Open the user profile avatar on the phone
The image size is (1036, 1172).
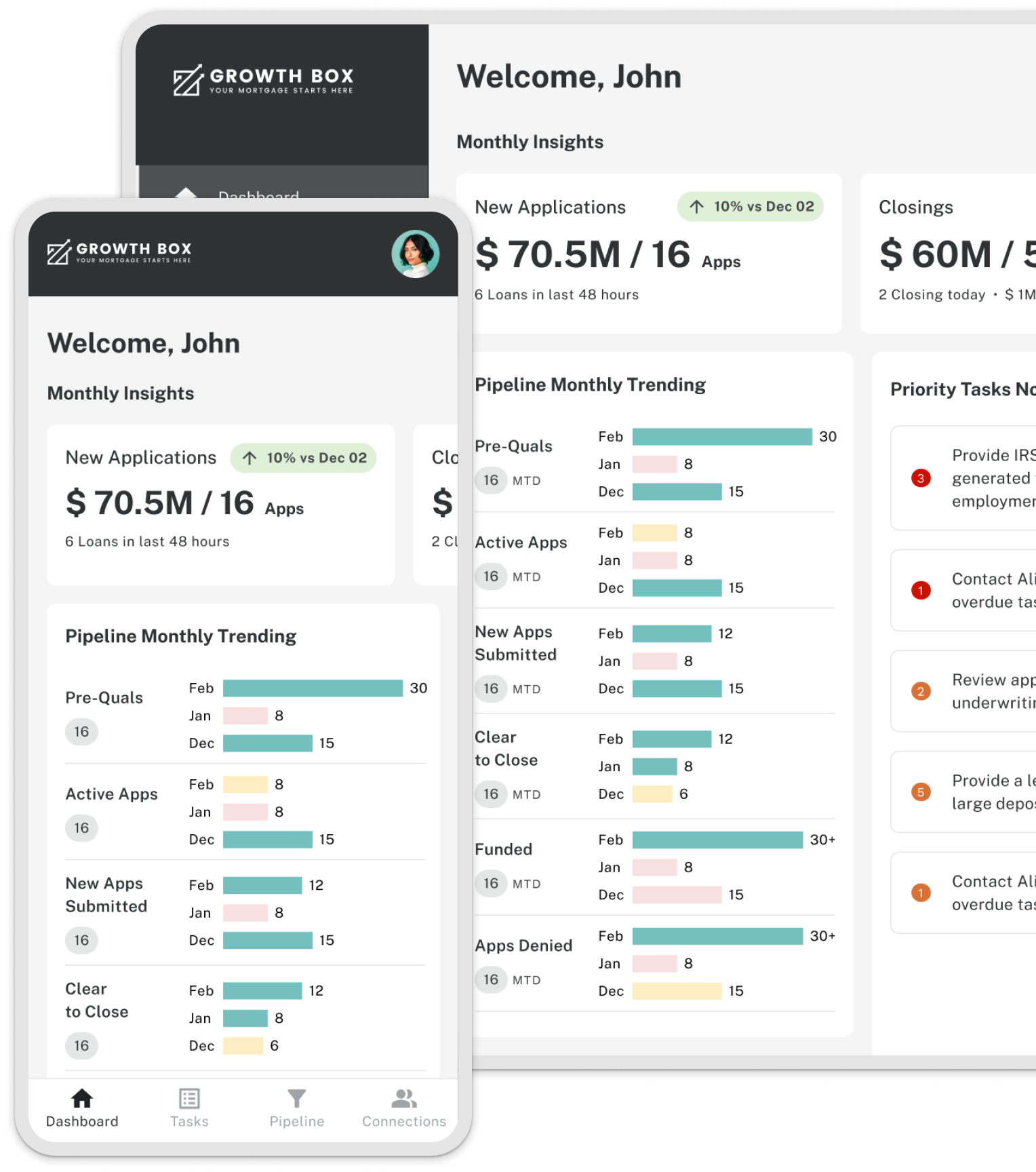click(416, 254)
